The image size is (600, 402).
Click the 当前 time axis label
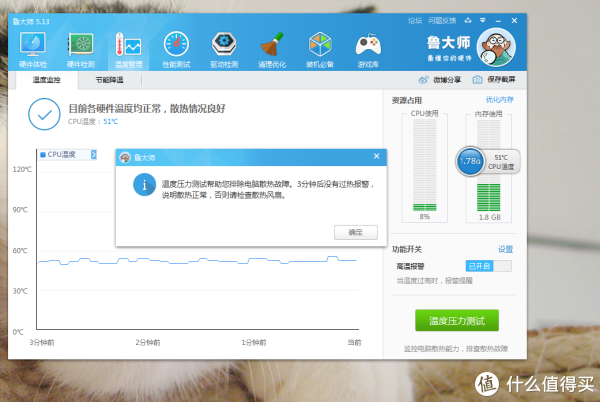tap(354, 342)
